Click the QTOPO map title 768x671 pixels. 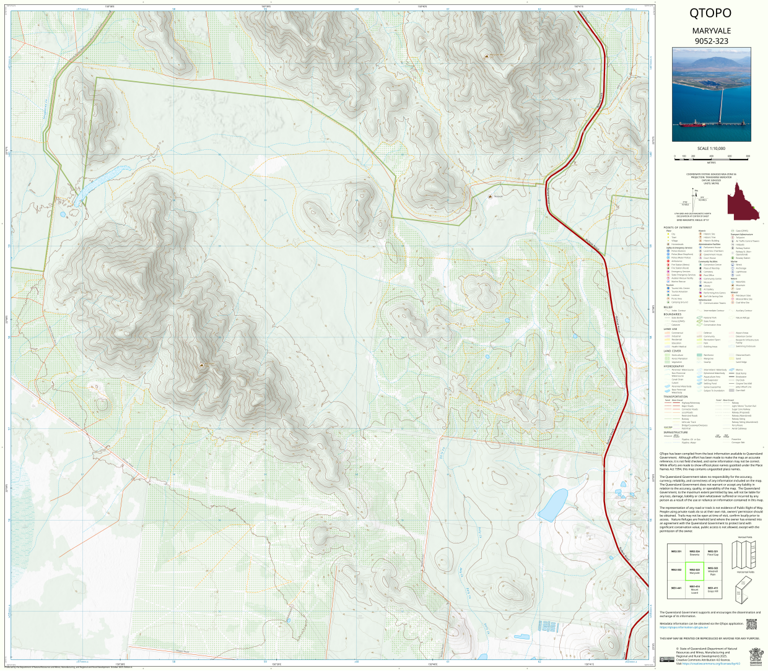pyautogui.click(x=710, y=13)
